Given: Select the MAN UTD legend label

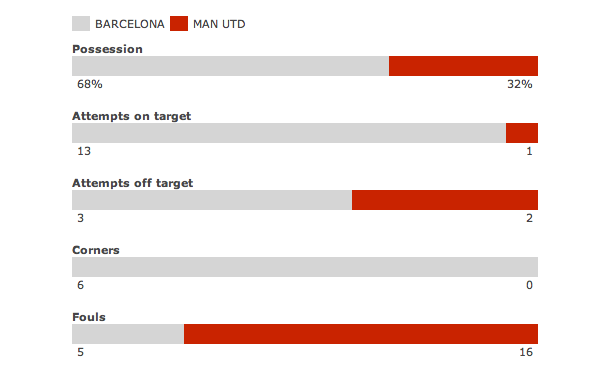Looking at the screenshot, I should pos(219,24).
